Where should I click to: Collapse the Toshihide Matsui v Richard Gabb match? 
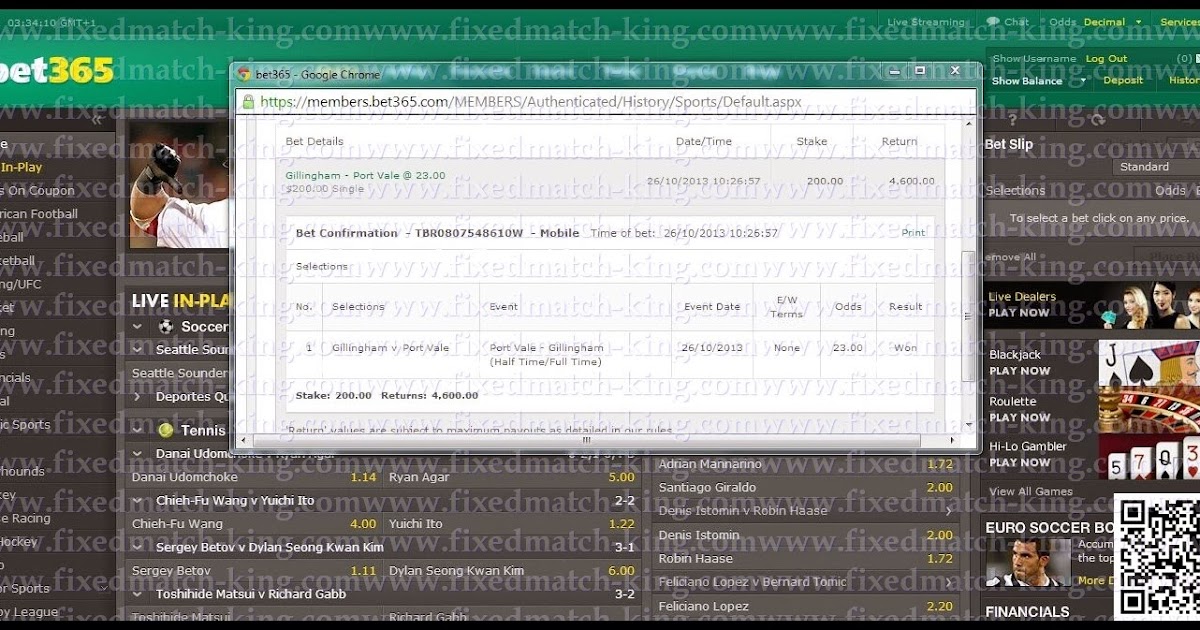point(138,594)
